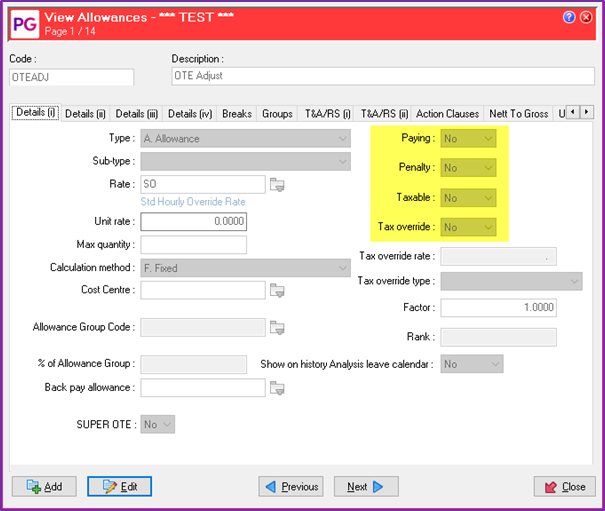The height and width of the screenshot is (511, 605).
Task: Open Back pay allowance lookup icon
Action: coord(278,388)
